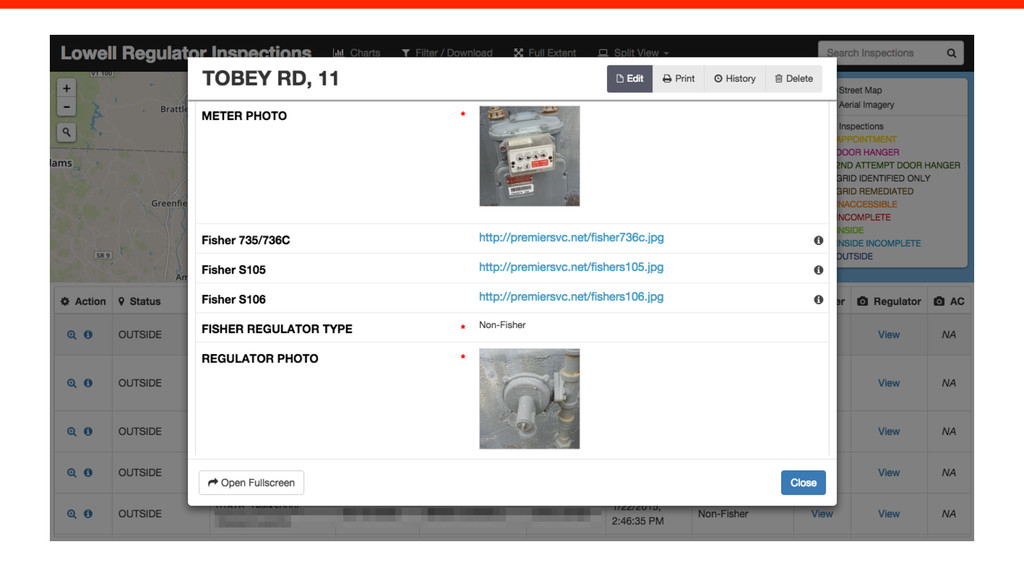Sort by the Regulator column header
Screen dimensions: 1024x576
(x=889, y=301)
